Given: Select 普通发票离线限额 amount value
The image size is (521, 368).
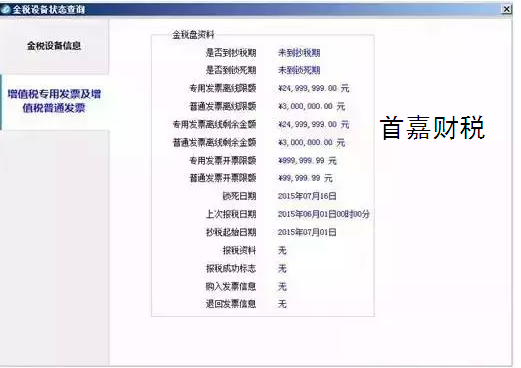Looking at the screenshot, I should (x=311, y=106).
